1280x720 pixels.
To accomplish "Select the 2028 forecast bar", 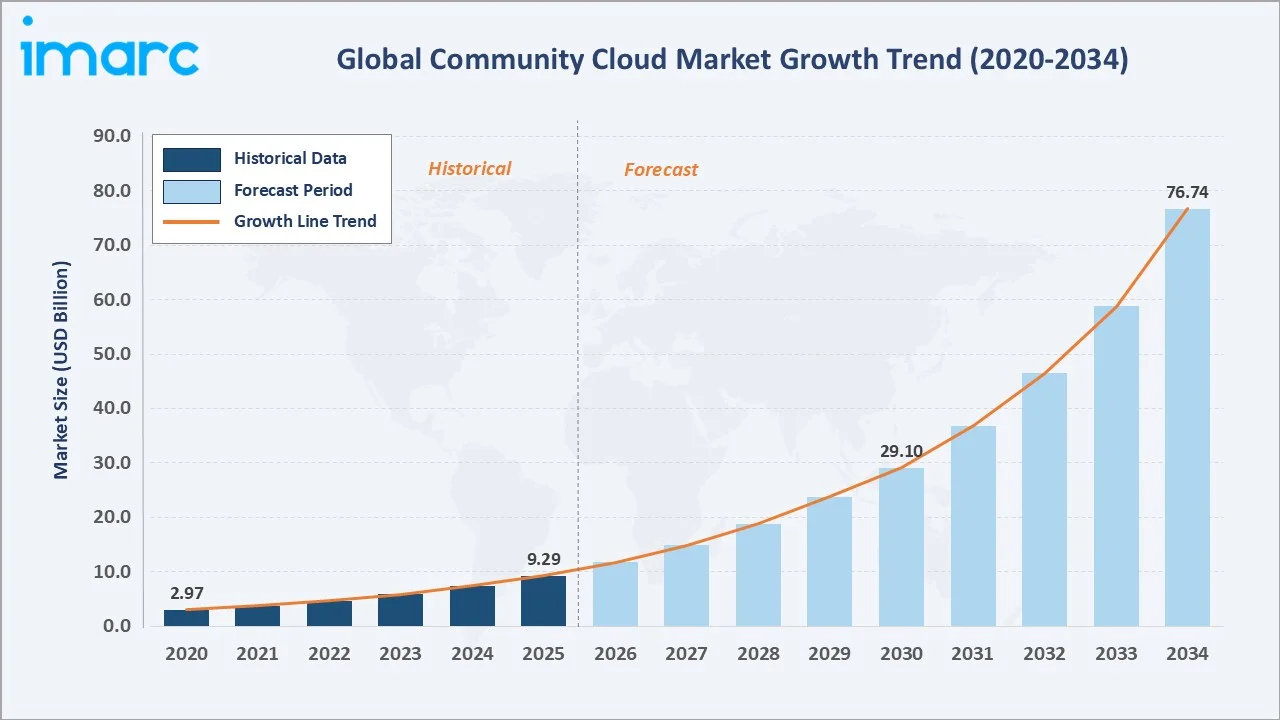I will (x=758, y=575).
